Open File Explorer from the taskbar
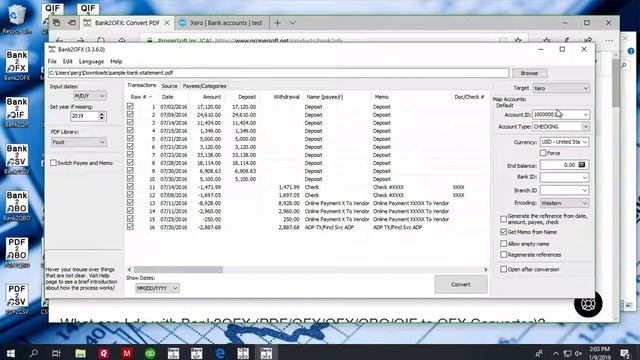This screenshot has width=640, height=360. pos(80,353)
